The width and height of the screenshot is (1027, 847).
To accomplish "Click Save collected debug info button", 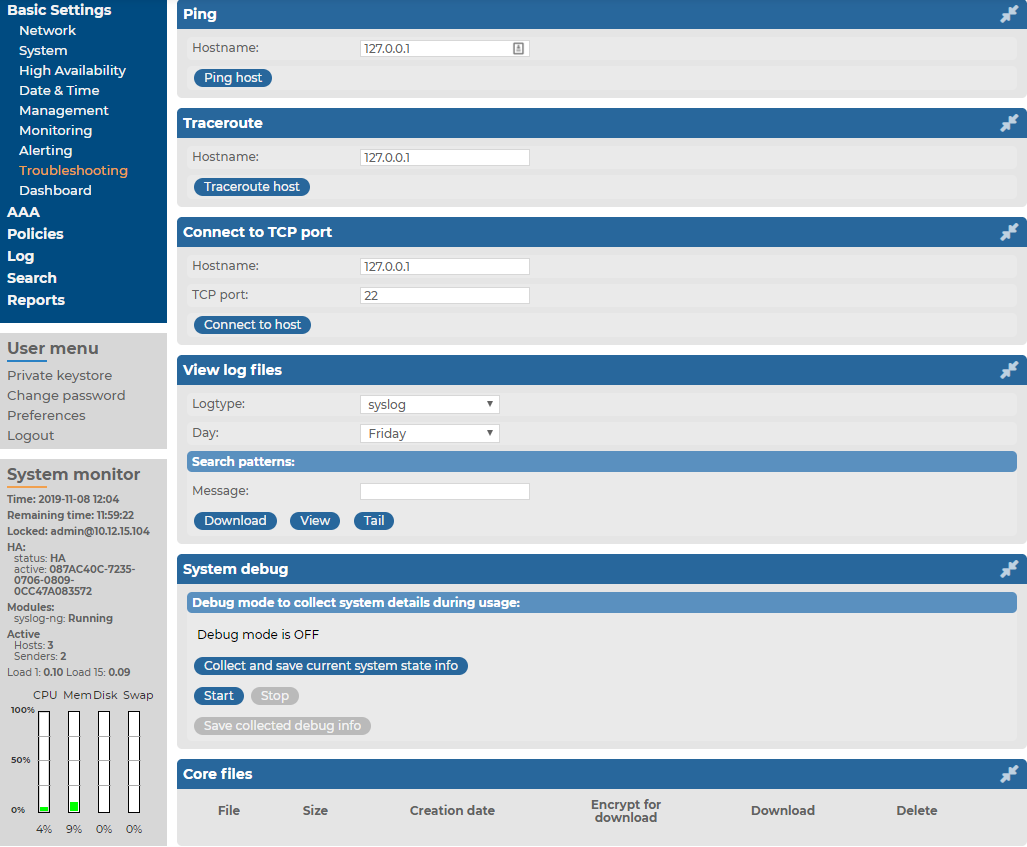I will pyautogui.click(x=282, y=726).
